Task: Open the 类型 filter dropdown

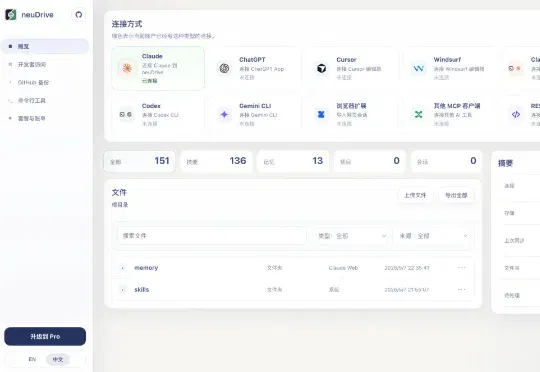Action: click(x=352, y=236)
